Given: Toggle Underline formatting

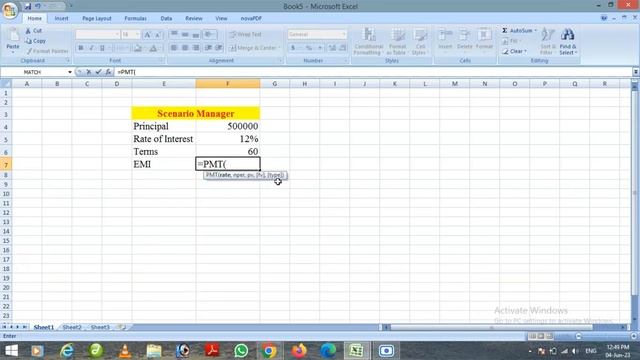Looking at the screenshot, I should tap(102, 48).
